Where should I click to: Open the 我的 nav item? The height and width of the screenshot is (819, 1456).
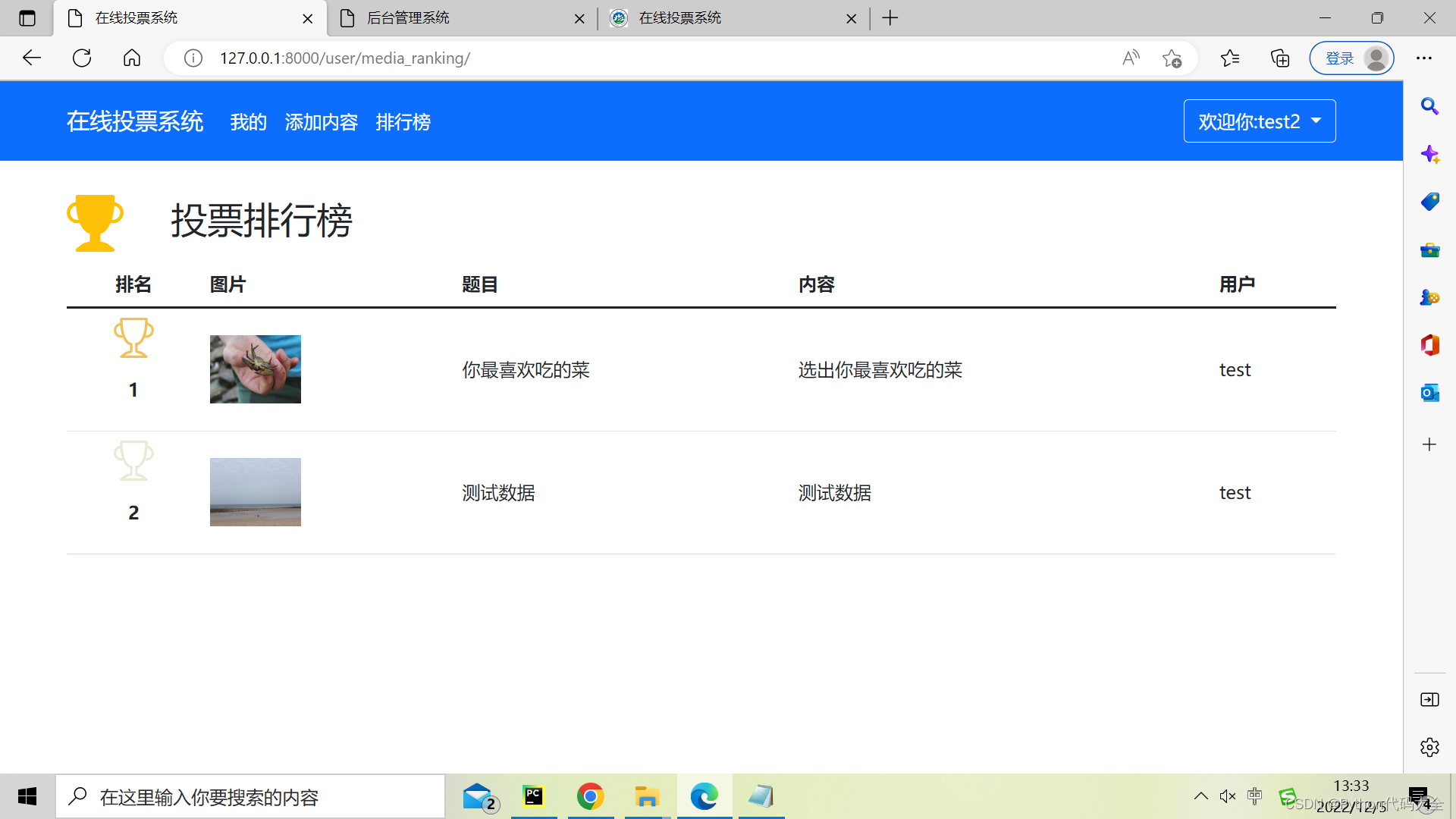pyautogui.click(x=249, y=122)
